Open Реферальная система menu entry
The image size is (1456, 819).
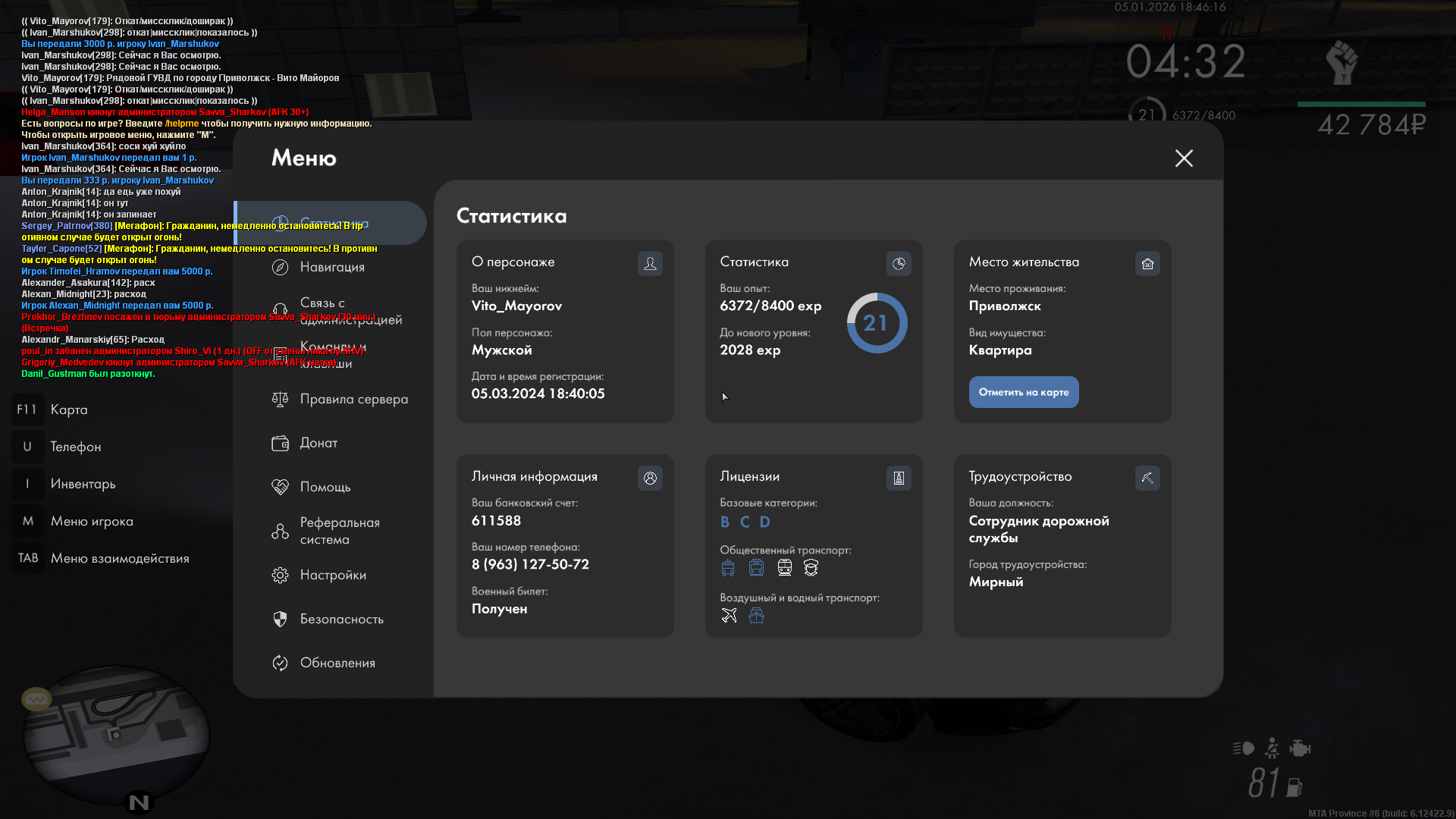339,531
